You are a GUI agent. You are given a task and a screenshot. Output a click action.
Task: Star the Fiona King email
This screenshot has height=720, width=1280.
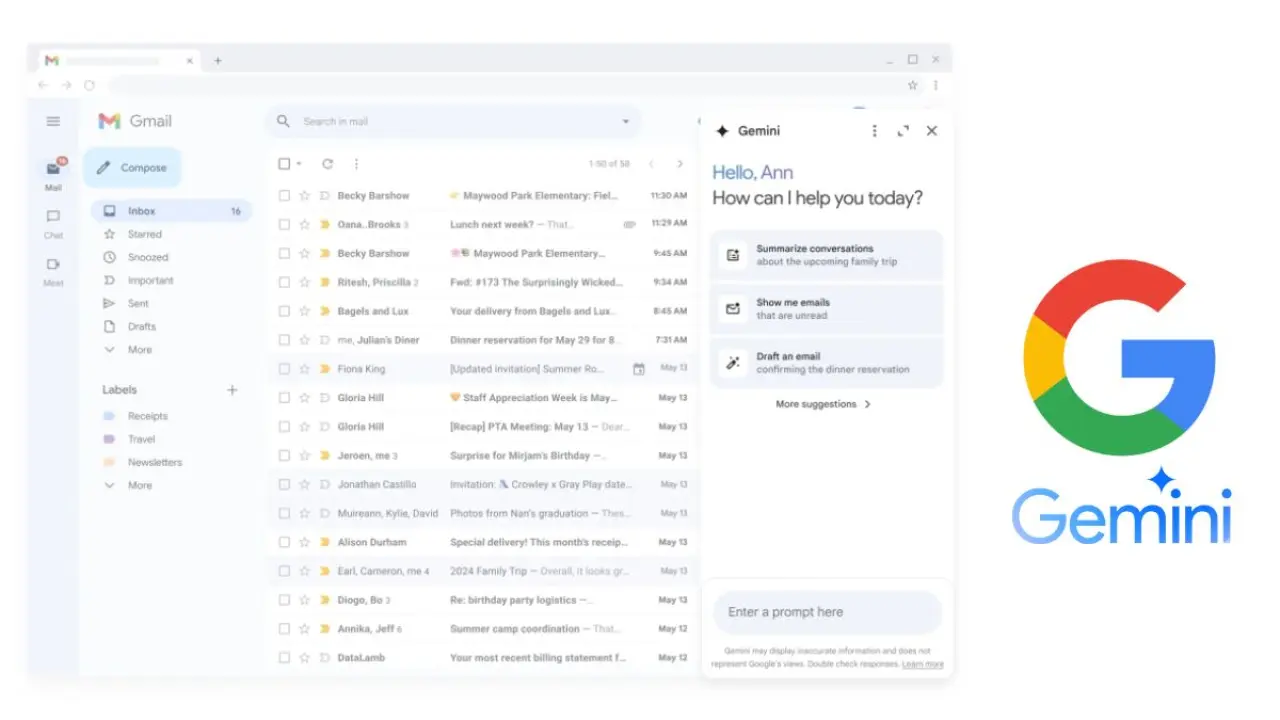pyautogui.click(x=305, y=369)
